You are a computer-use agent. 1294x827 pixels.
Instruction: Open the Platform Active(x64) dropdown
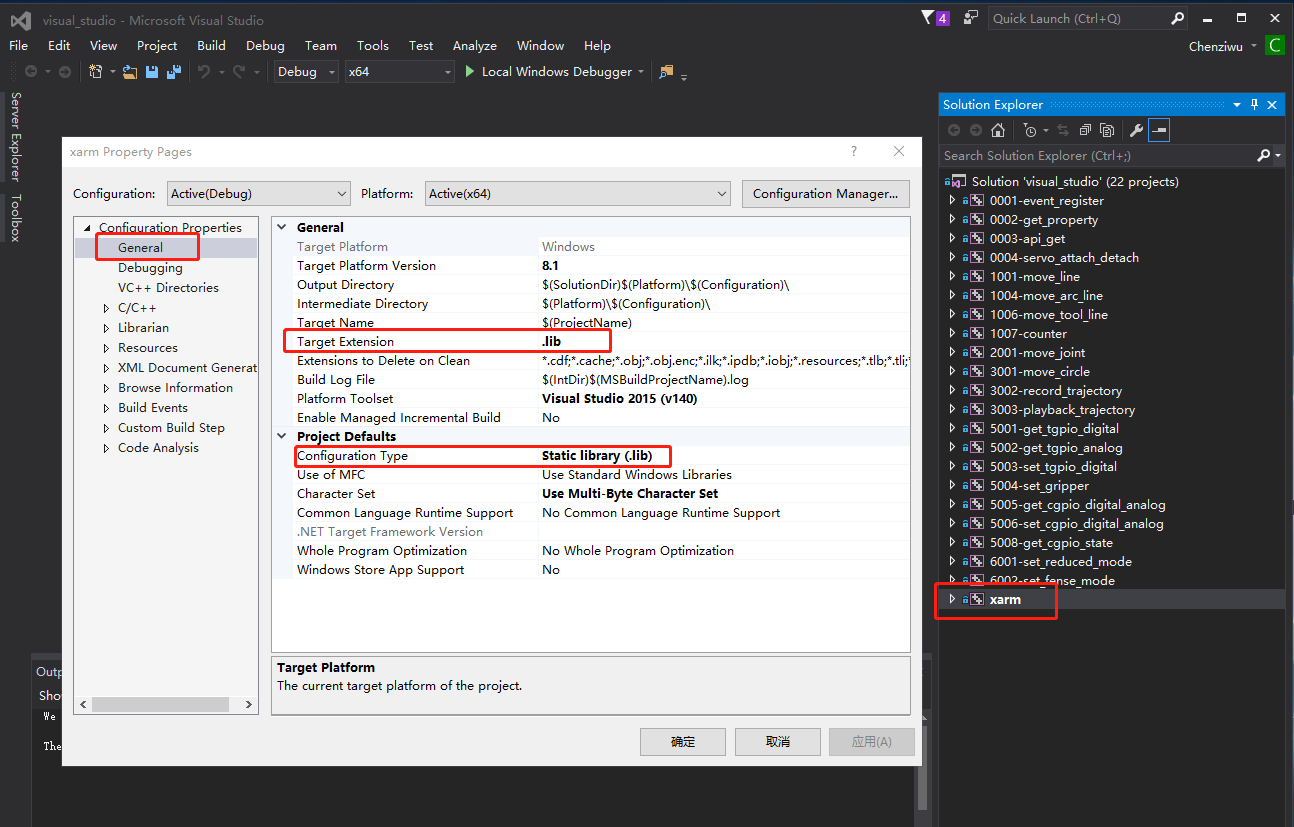pyautogui.click(x=578, y=193)
